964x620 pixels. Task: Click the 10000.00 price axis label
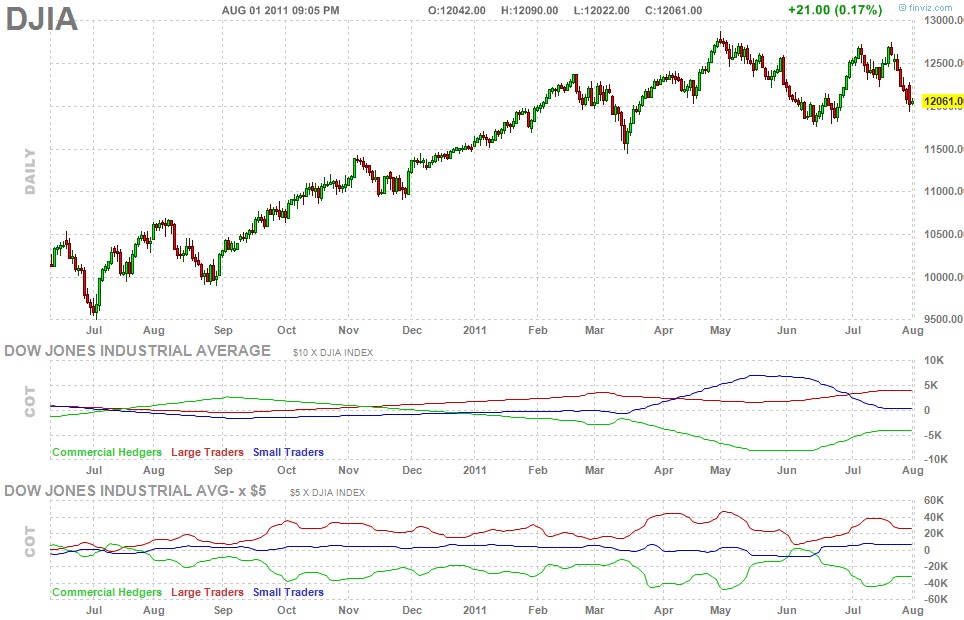pos(944,277)
